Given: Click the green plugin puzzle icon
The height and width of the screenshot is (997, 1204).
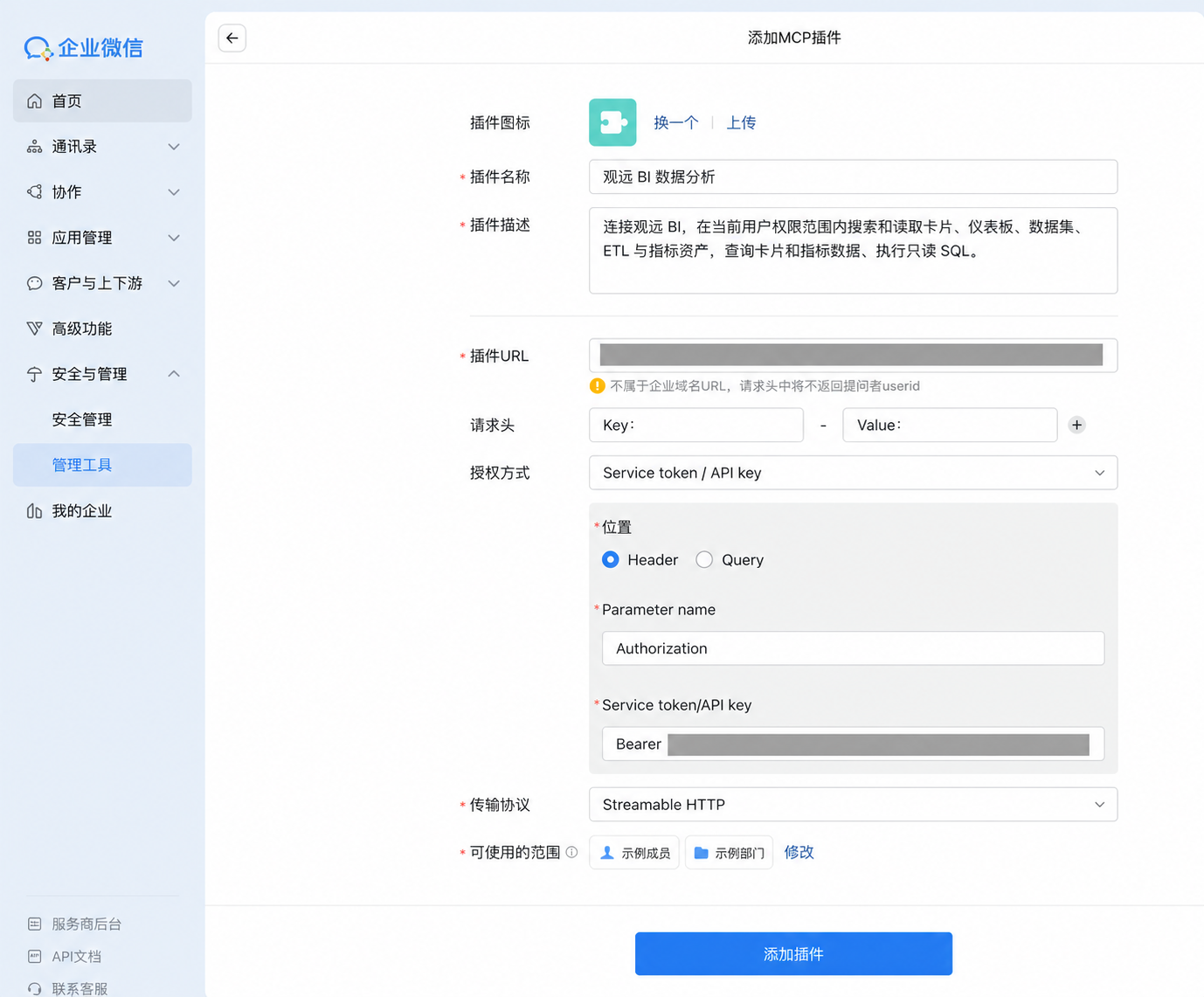Looking at the screenshot, I should click(612, 122).
